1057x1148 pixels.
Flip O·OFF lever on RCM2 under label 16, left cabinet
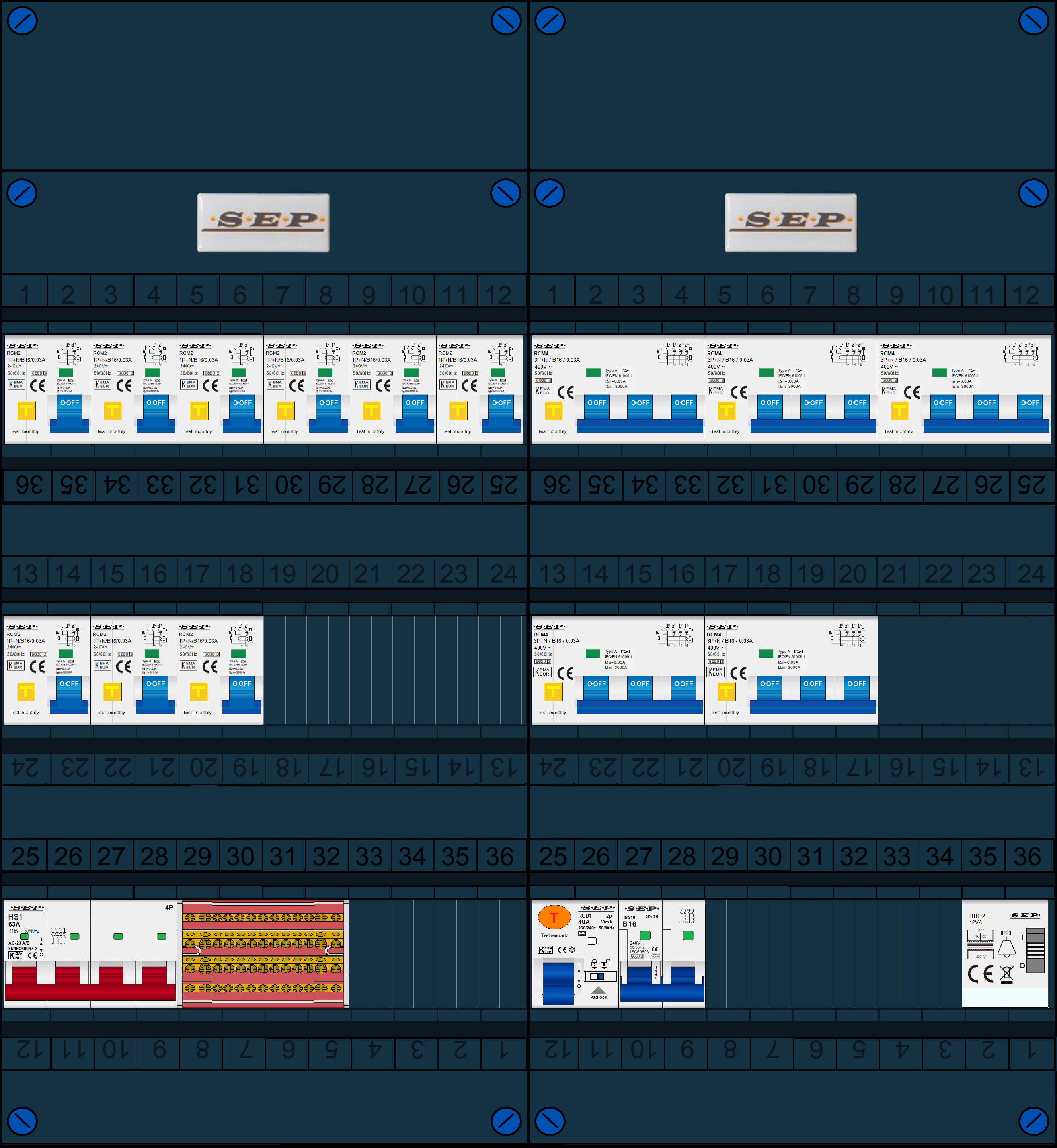pos(156,694)
